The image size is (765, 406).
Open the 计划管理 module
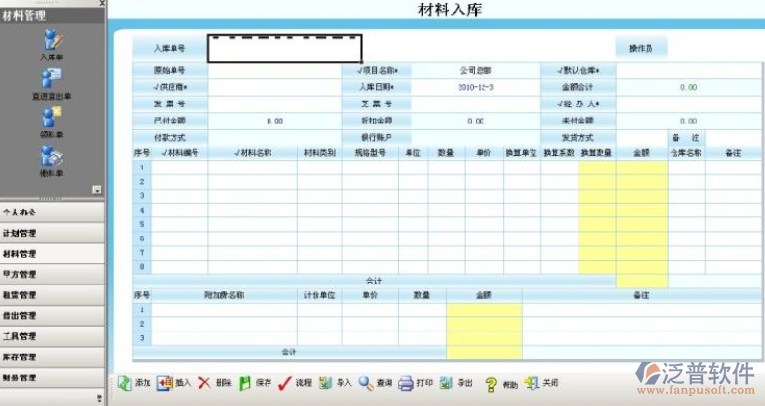pos(52,233)
